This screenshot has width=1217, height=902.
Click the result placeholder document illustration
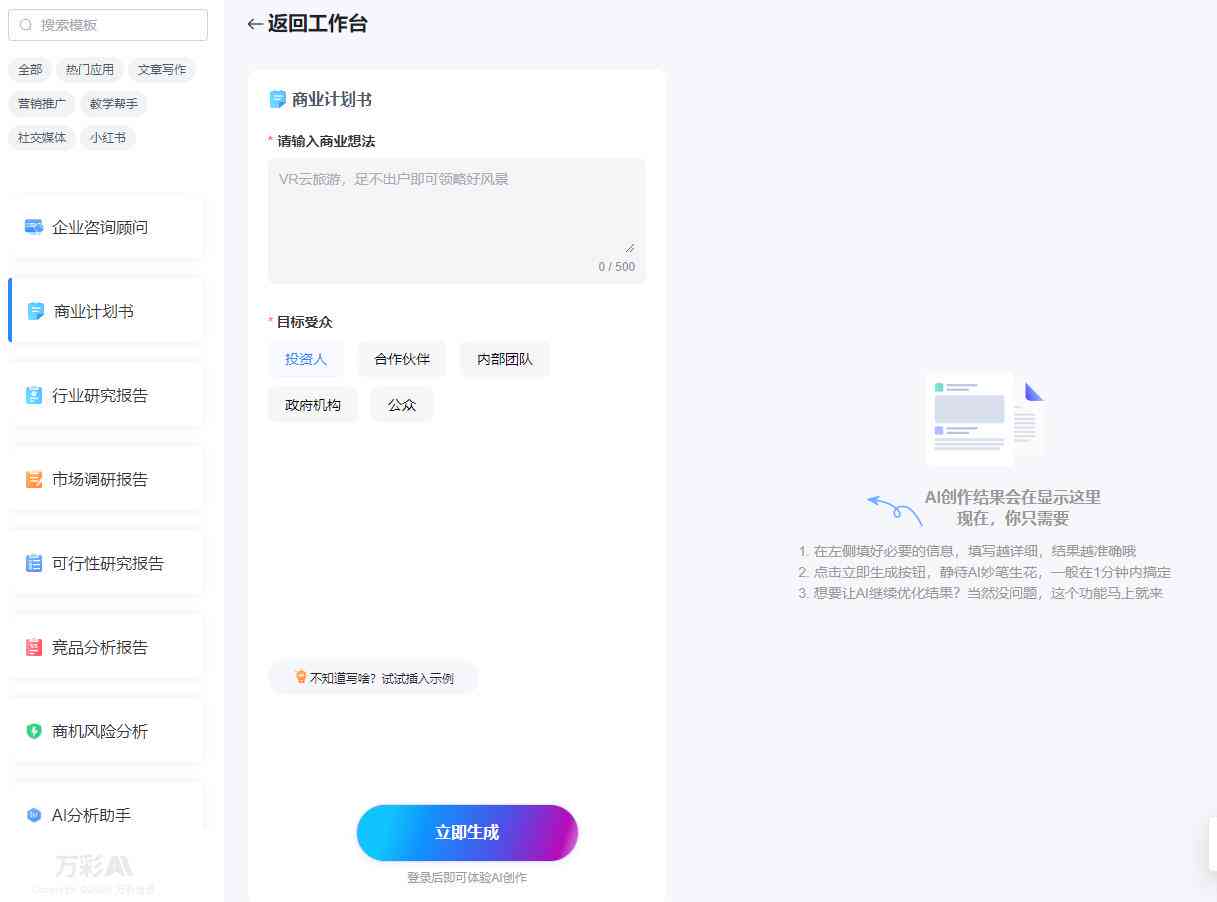pos(984,418)
